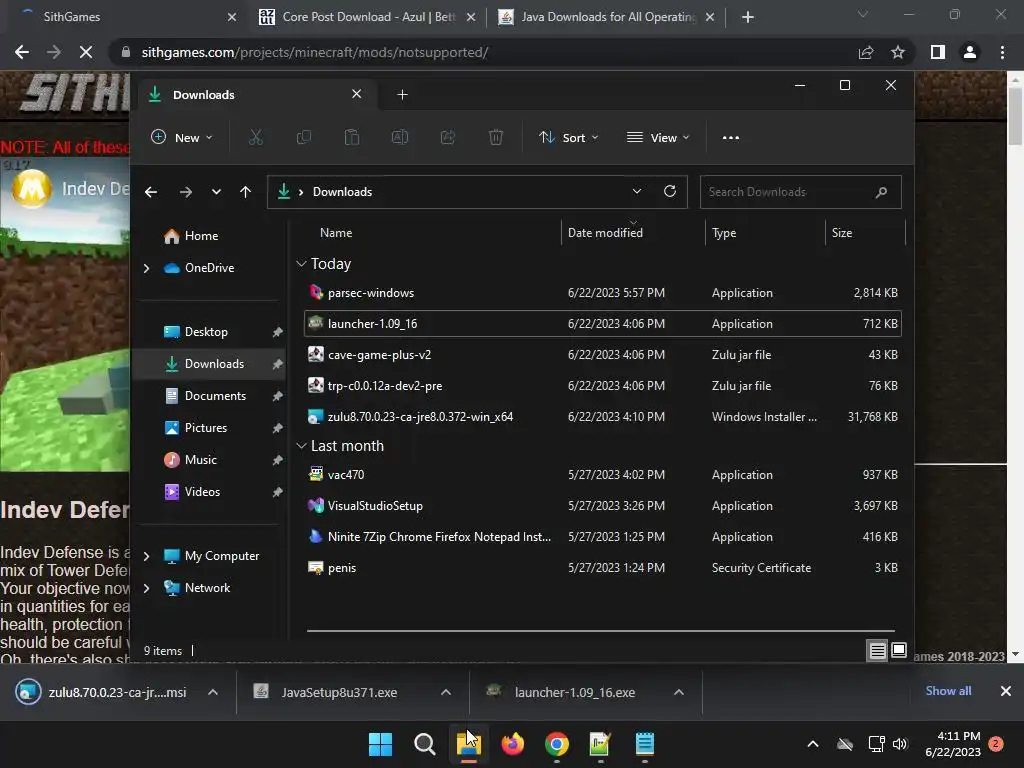Switch to SithGames browser tab
Image resolution: width=1024 pixels, height=768 pixels.
point(124,17)
